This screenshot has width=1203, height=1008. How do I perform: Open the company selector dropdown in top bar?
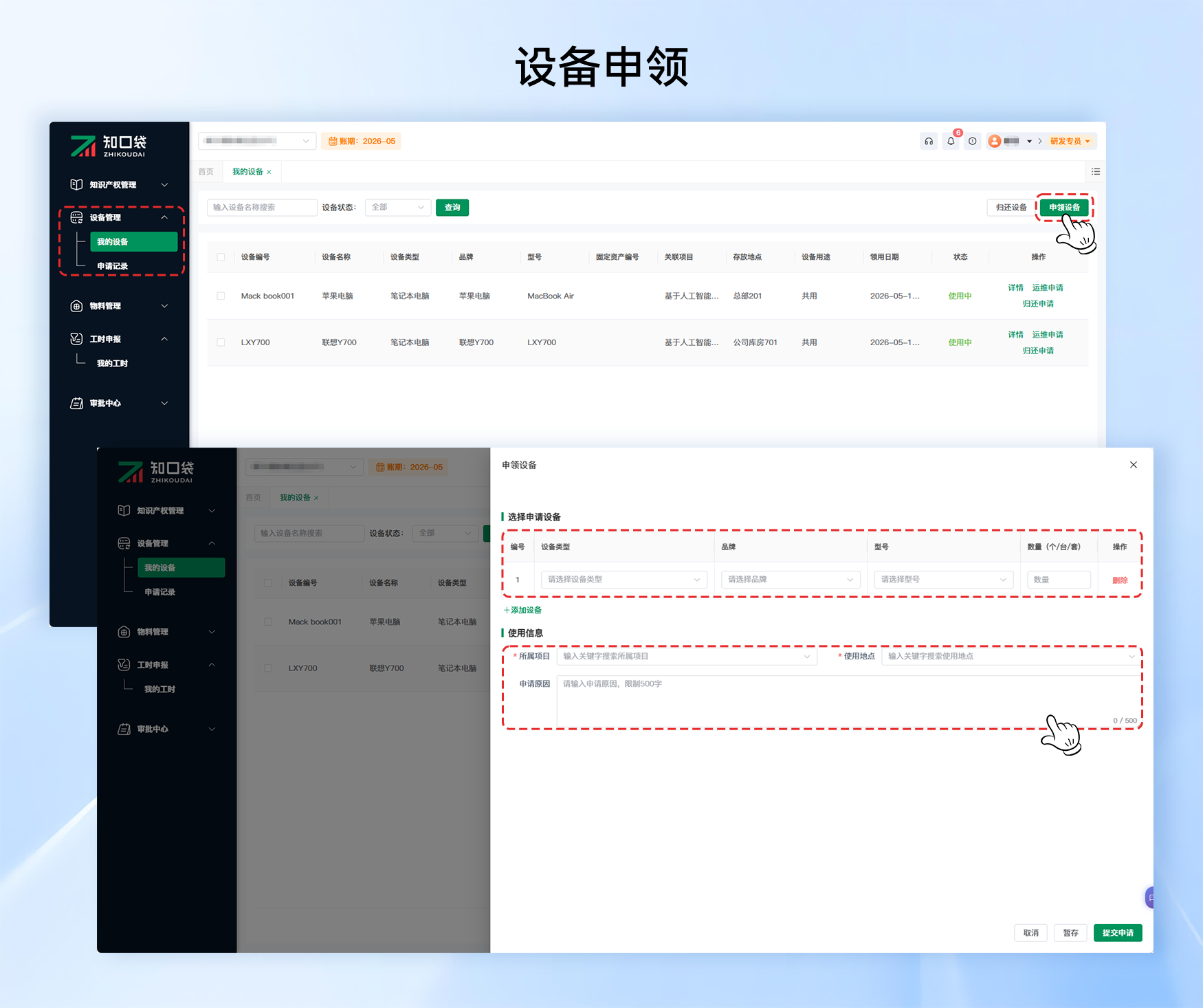click(x=257, y=141)
